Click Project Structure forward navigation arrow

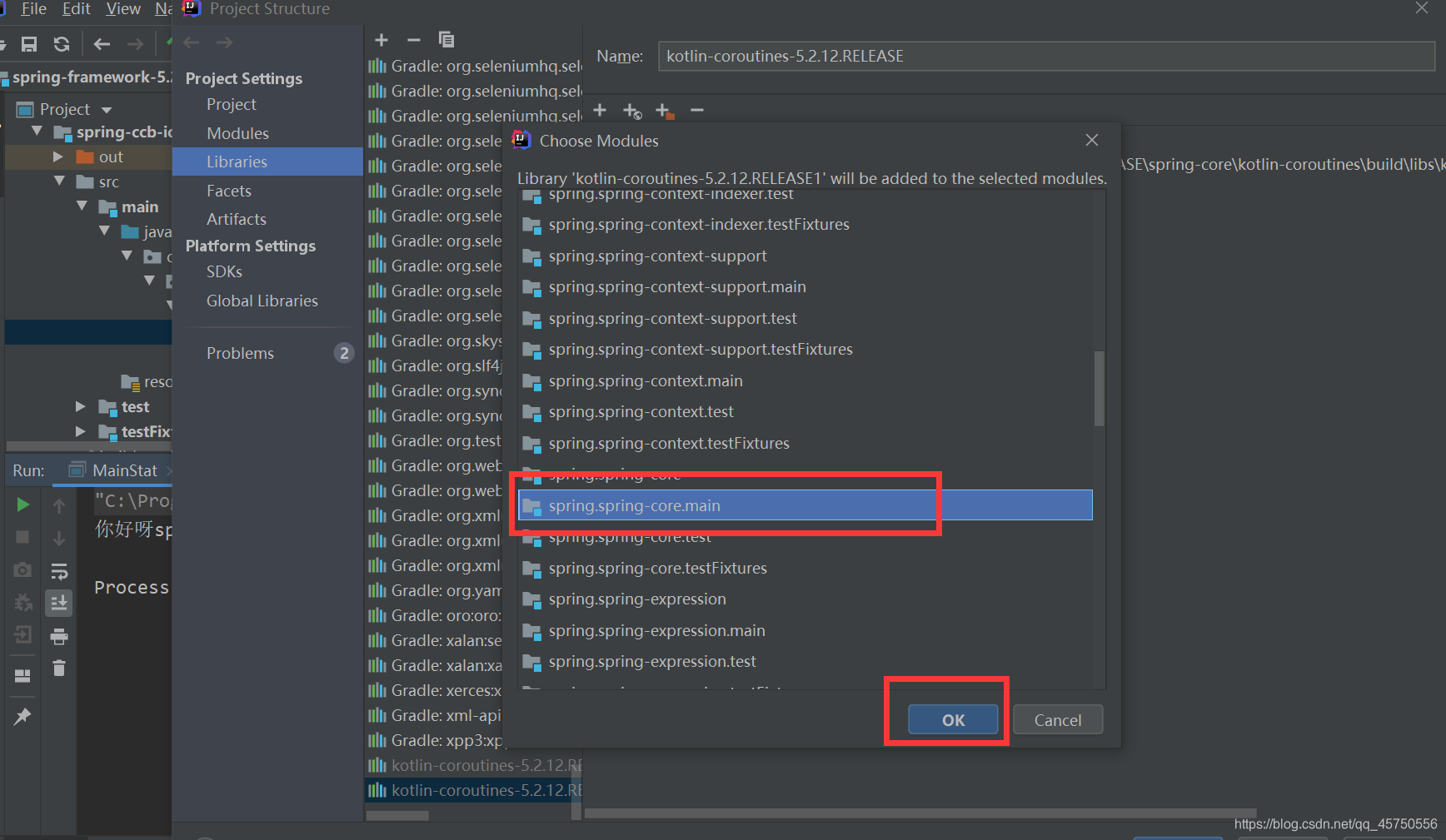[x=224, y=42]
